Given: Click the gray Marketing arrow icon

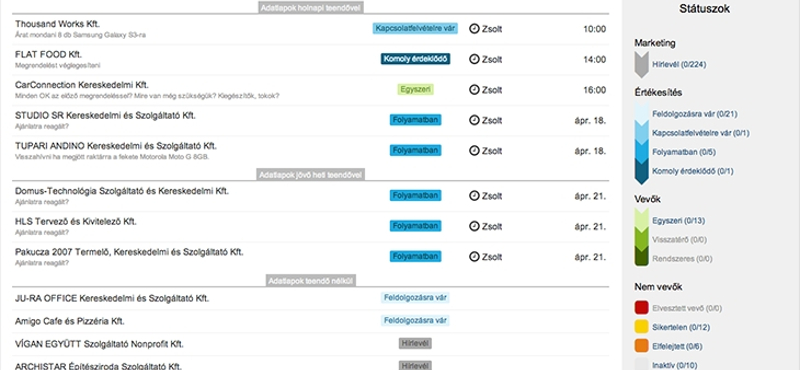Looking at the screenshot, I should pyautogui.click(x=641, y=65).
